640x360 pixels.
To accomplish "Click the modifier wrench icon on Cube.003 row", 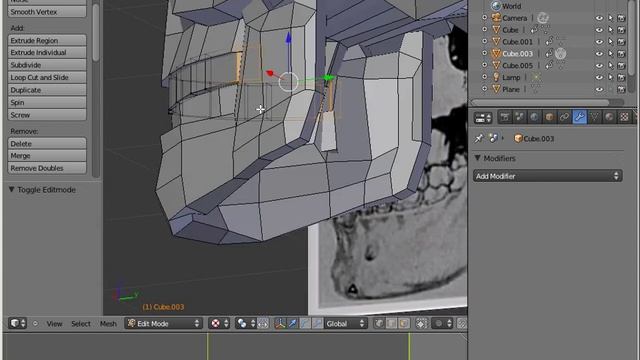I will (x=549, y=53).
